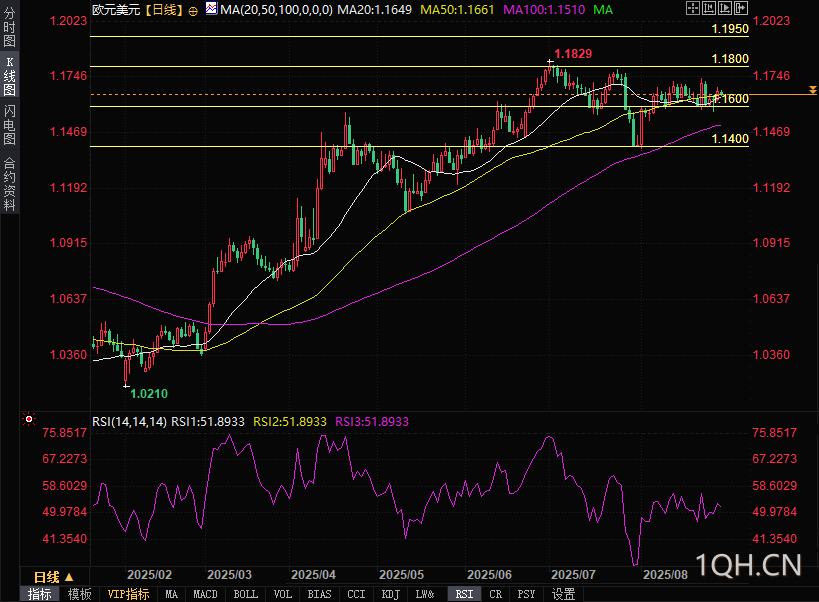Click the MA indicator chart icon in header
The height and width of the screenshot is (602, 819).
point(210,8)
